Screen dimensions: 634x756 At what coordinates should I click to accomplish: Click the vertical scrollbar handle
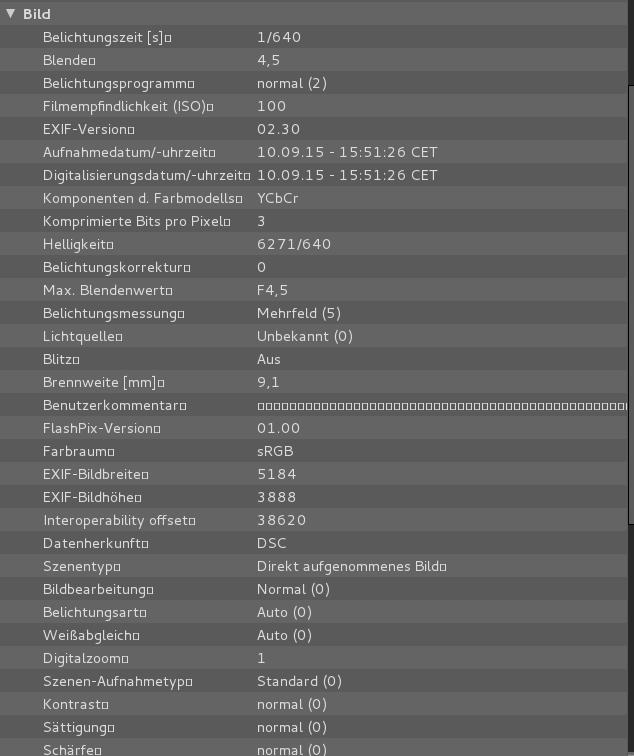(630, 300)
